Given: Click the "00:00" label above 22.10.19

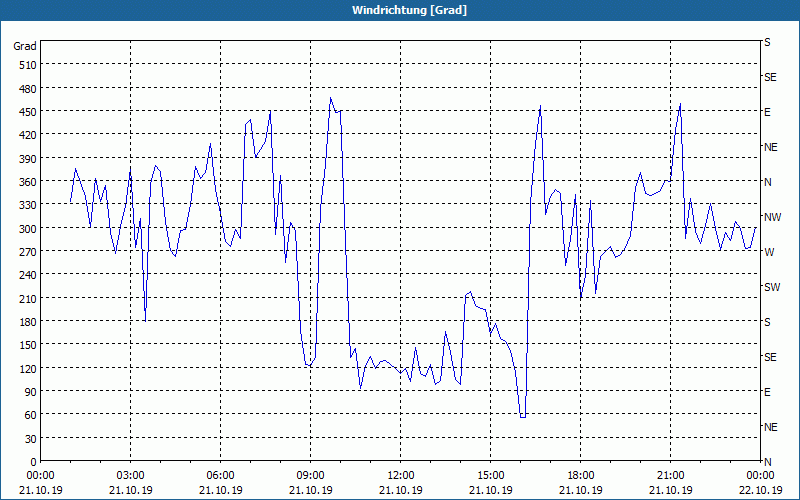Looking at the screenshot, I should pyautogui.click(x=760, y=476).
